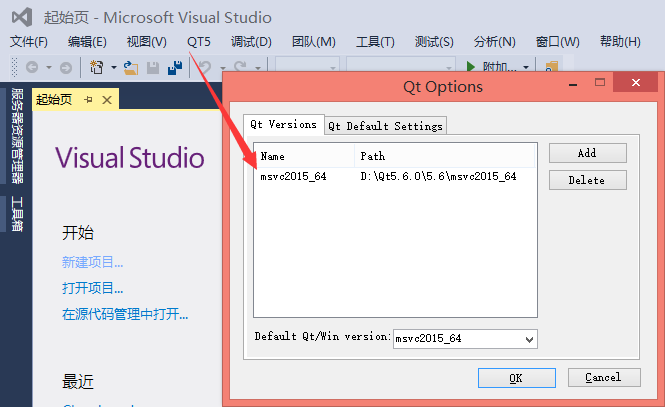Select the msvc2015_64 name cell
This screenshot has width=665, height=407.
tap(293, 176)
